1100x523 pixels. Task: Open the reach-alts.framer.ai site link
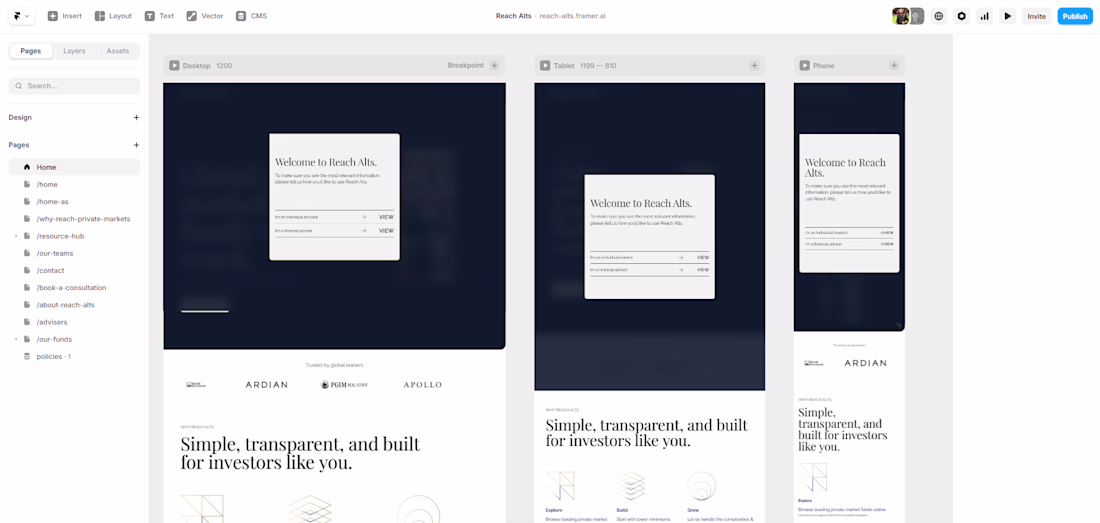pyautogui.click(x=572, y=16)
